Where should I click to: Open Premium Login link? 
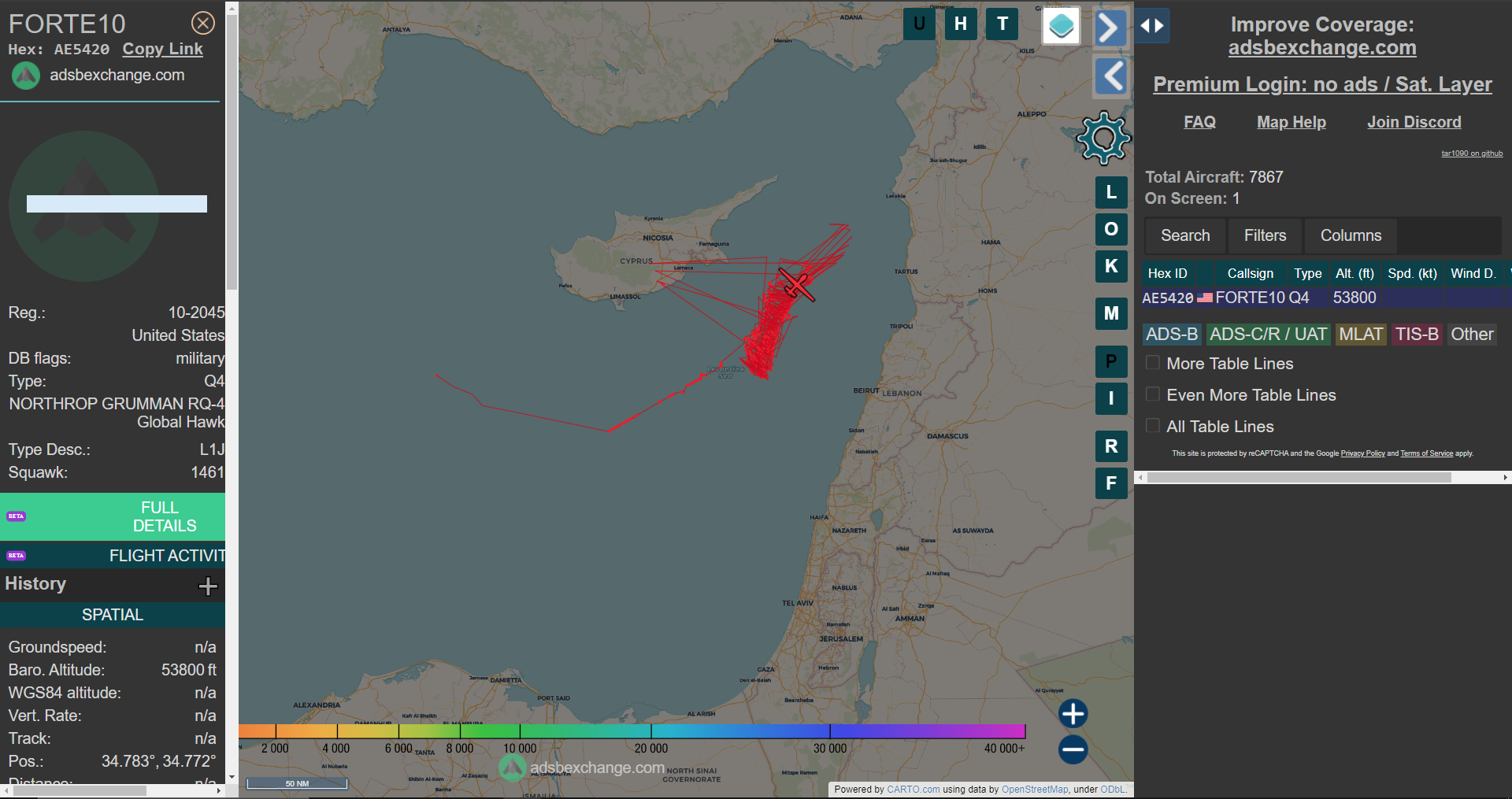tap(1322, 84)
